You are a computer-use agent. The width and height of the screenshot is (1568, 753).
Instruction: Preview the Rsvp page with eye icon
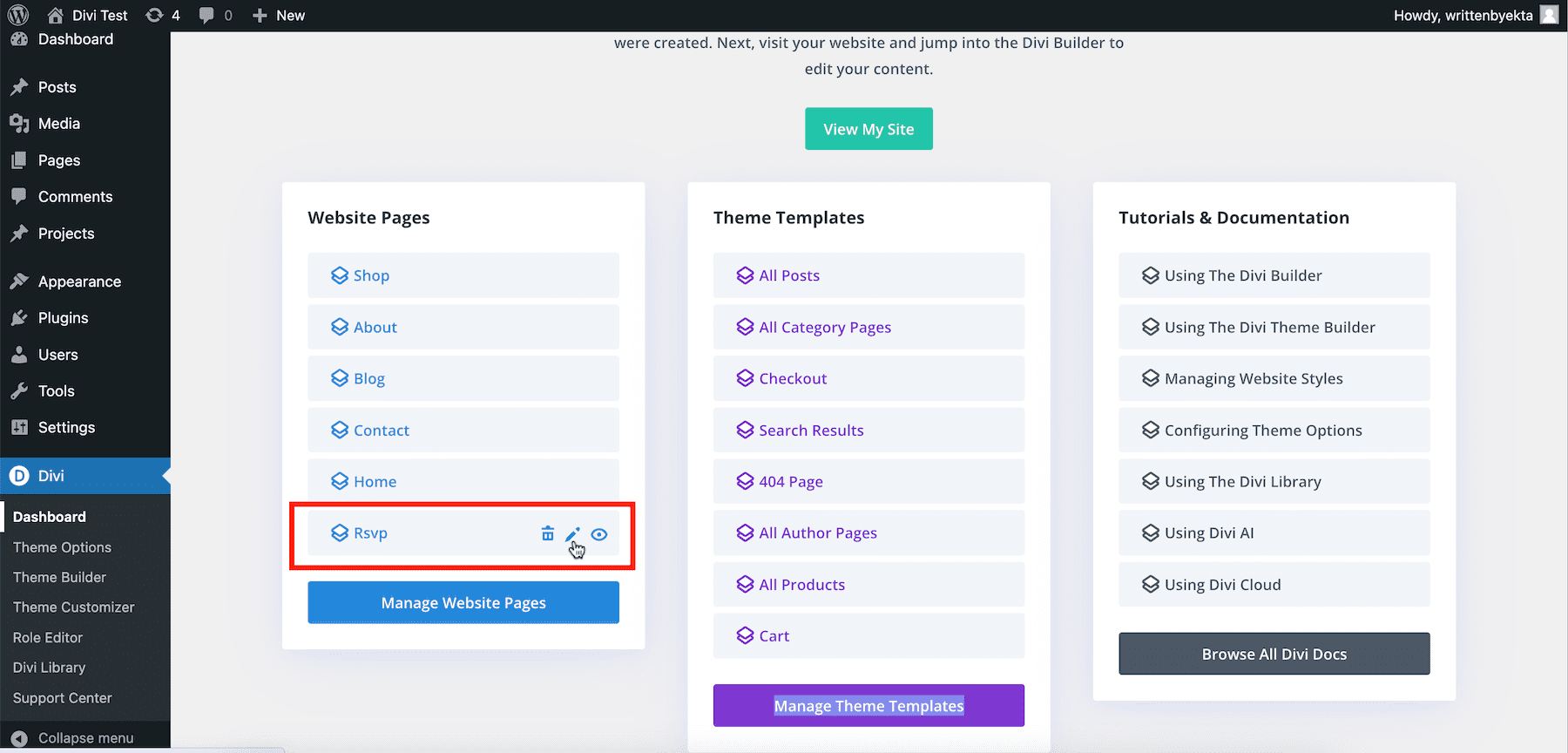(x=599, y=534)
